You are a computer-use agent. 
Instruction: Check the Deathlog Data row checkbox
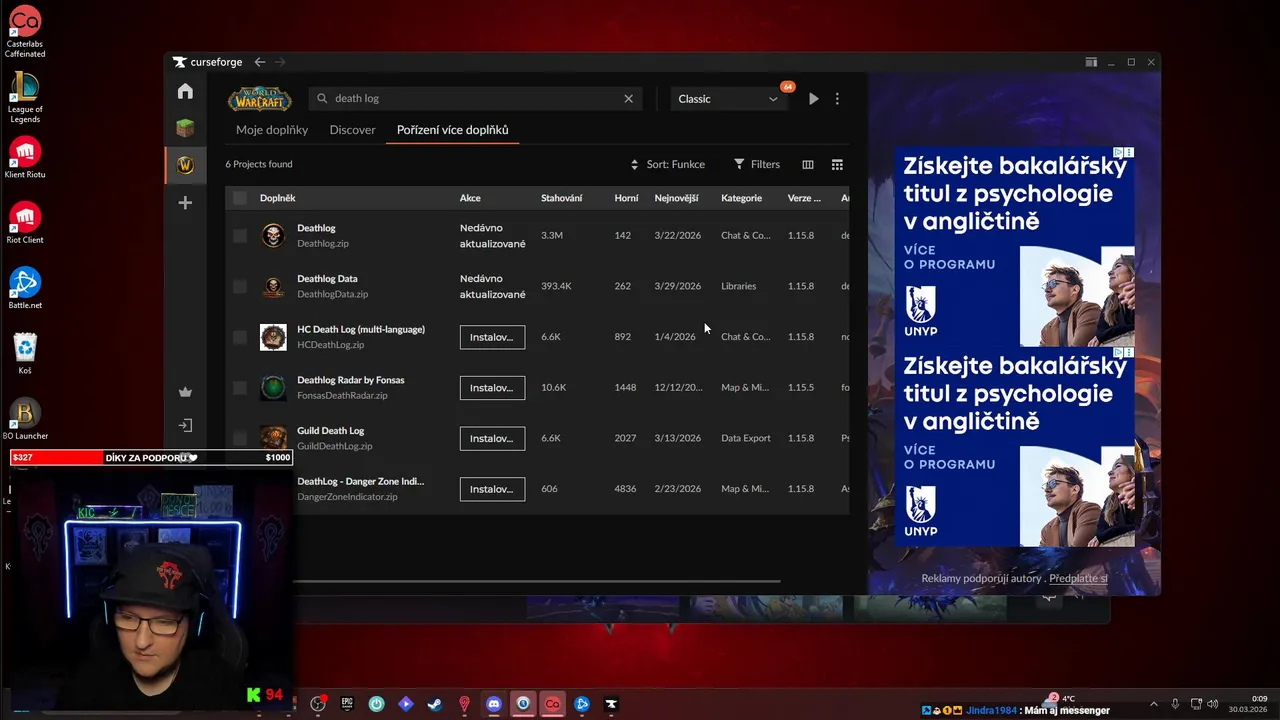(x=240, y=287)
